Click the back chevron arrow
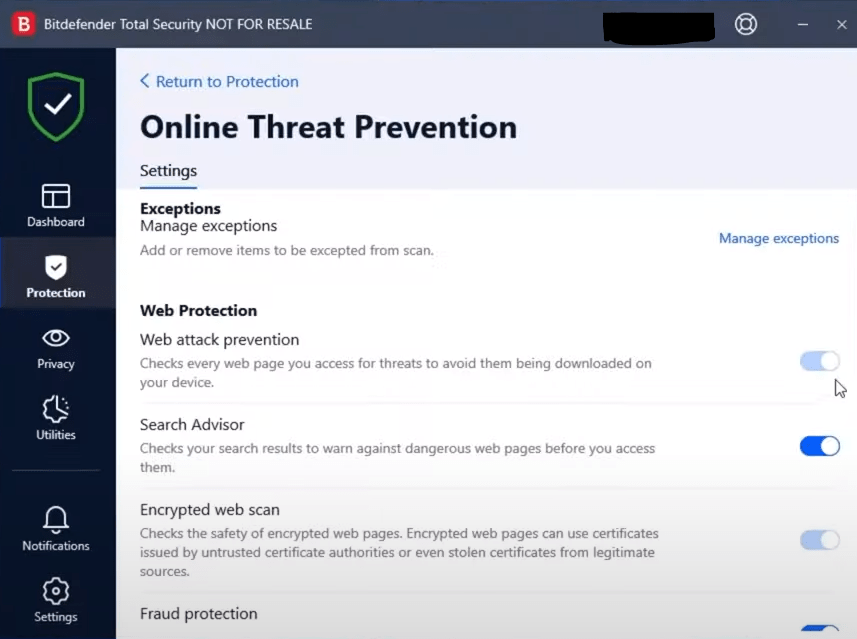Screen dimensions: 857x639 145,81
